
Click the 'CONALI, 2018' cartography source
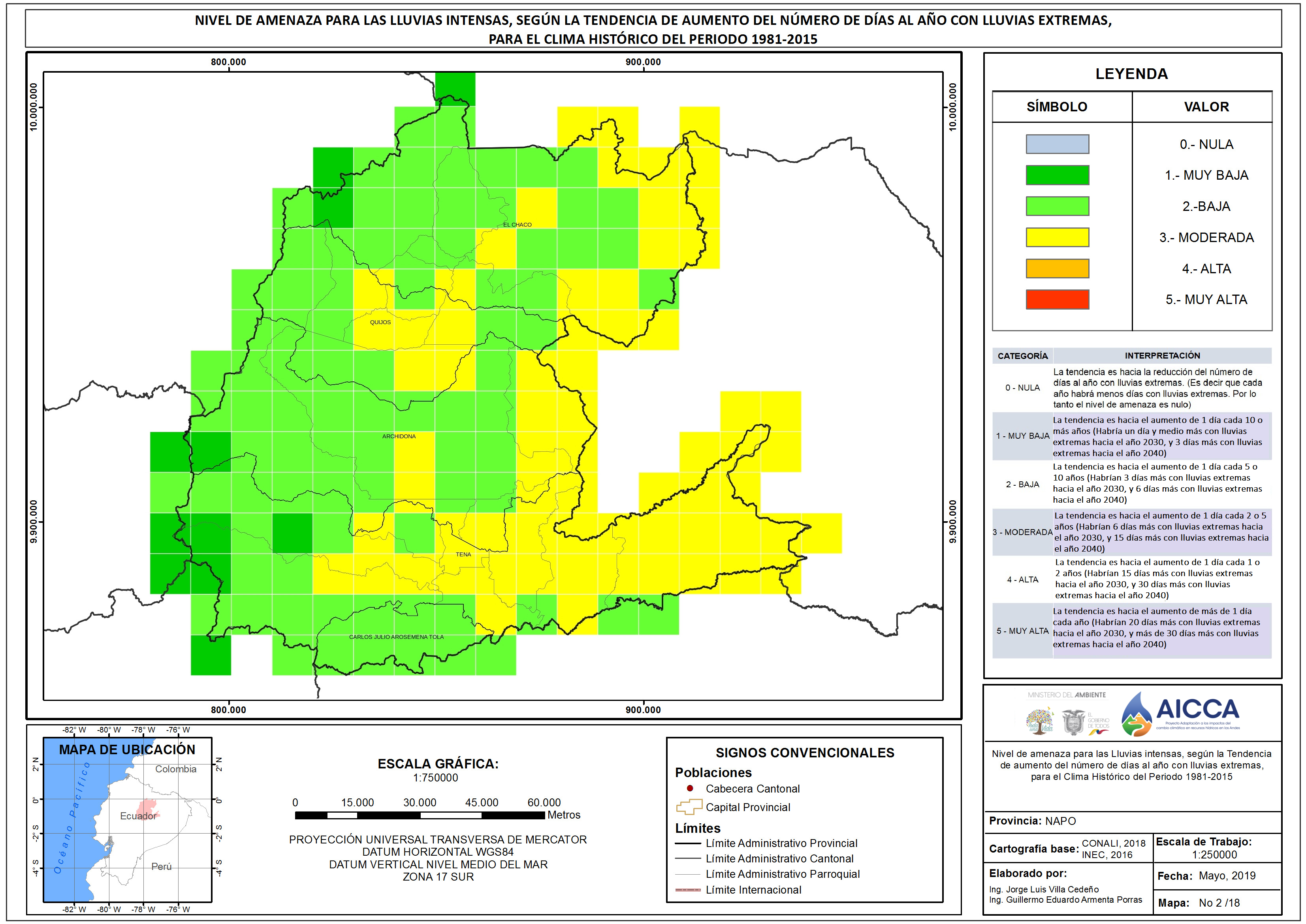1113,843
